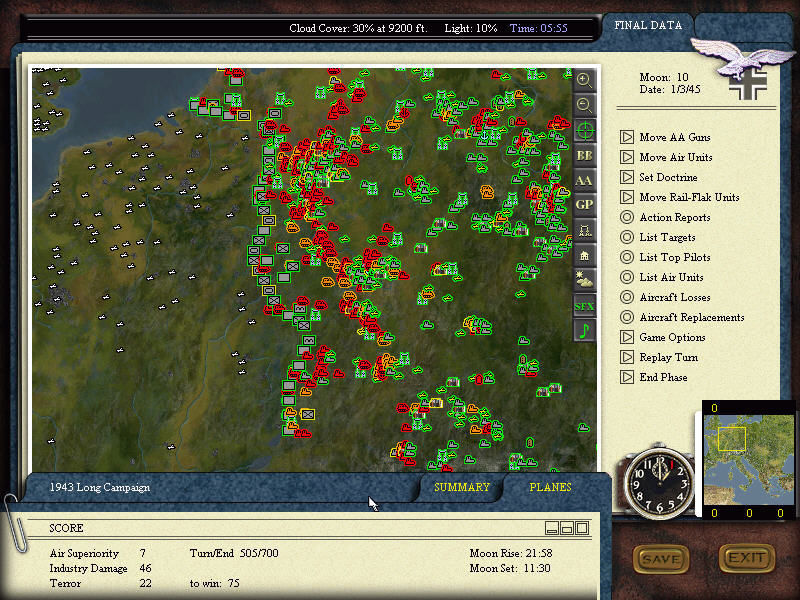Zoom out of the campaign map

[585, 105]
